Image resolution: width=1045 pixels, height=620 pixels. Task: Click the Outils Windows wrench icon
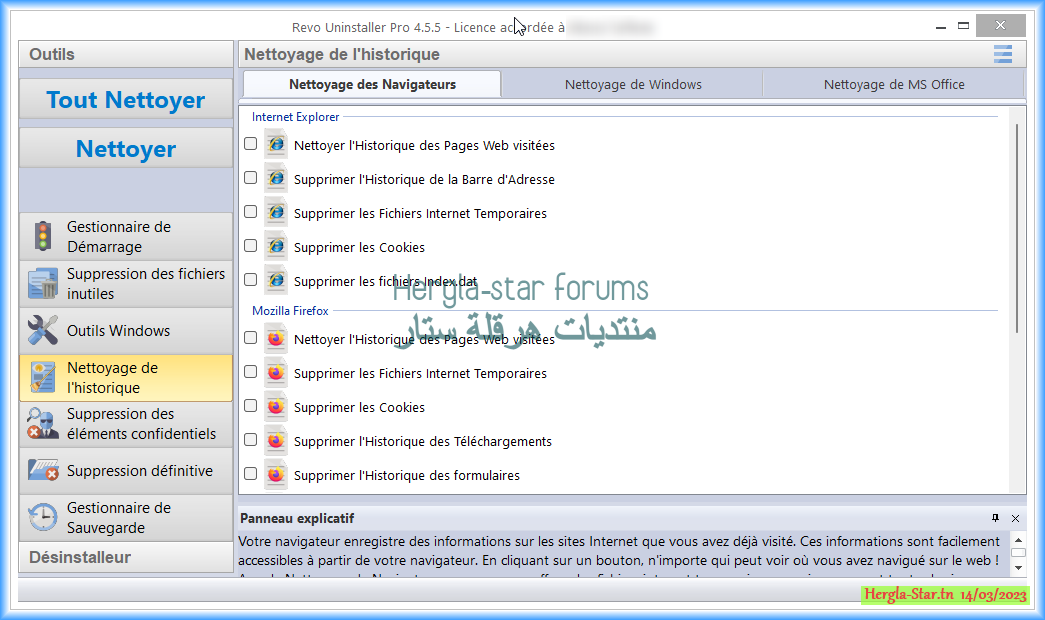43,330
